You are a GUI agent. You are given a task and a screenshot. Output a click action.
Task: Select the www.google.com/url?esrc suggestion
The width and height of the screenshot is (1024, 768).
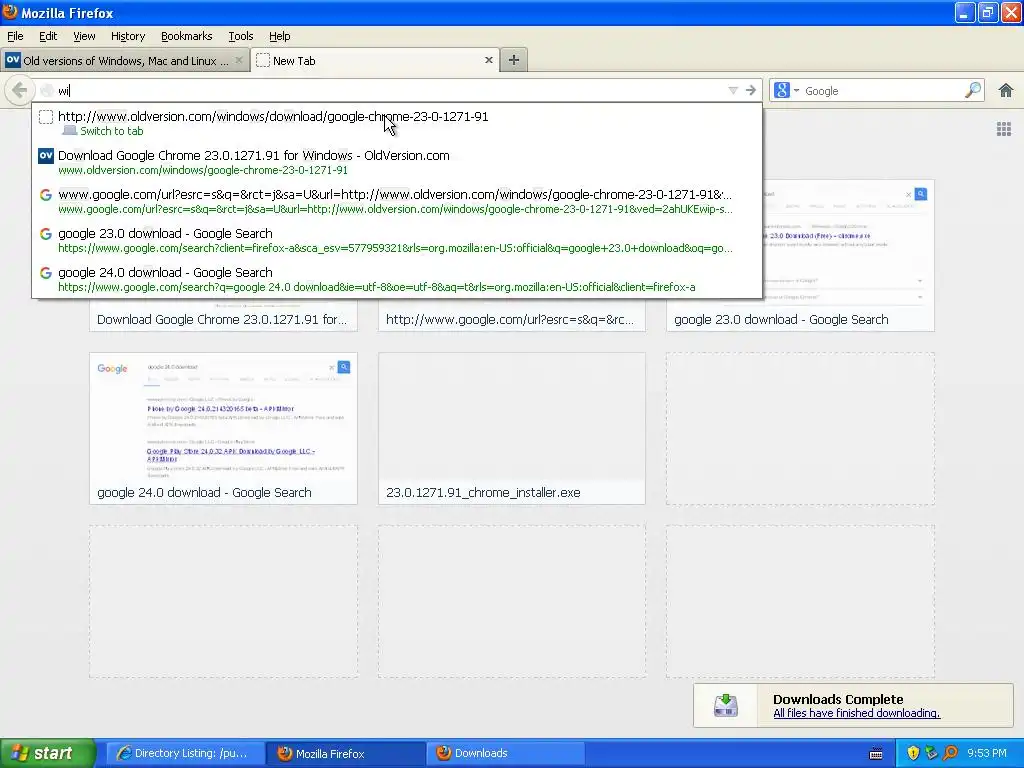(396, 201)
